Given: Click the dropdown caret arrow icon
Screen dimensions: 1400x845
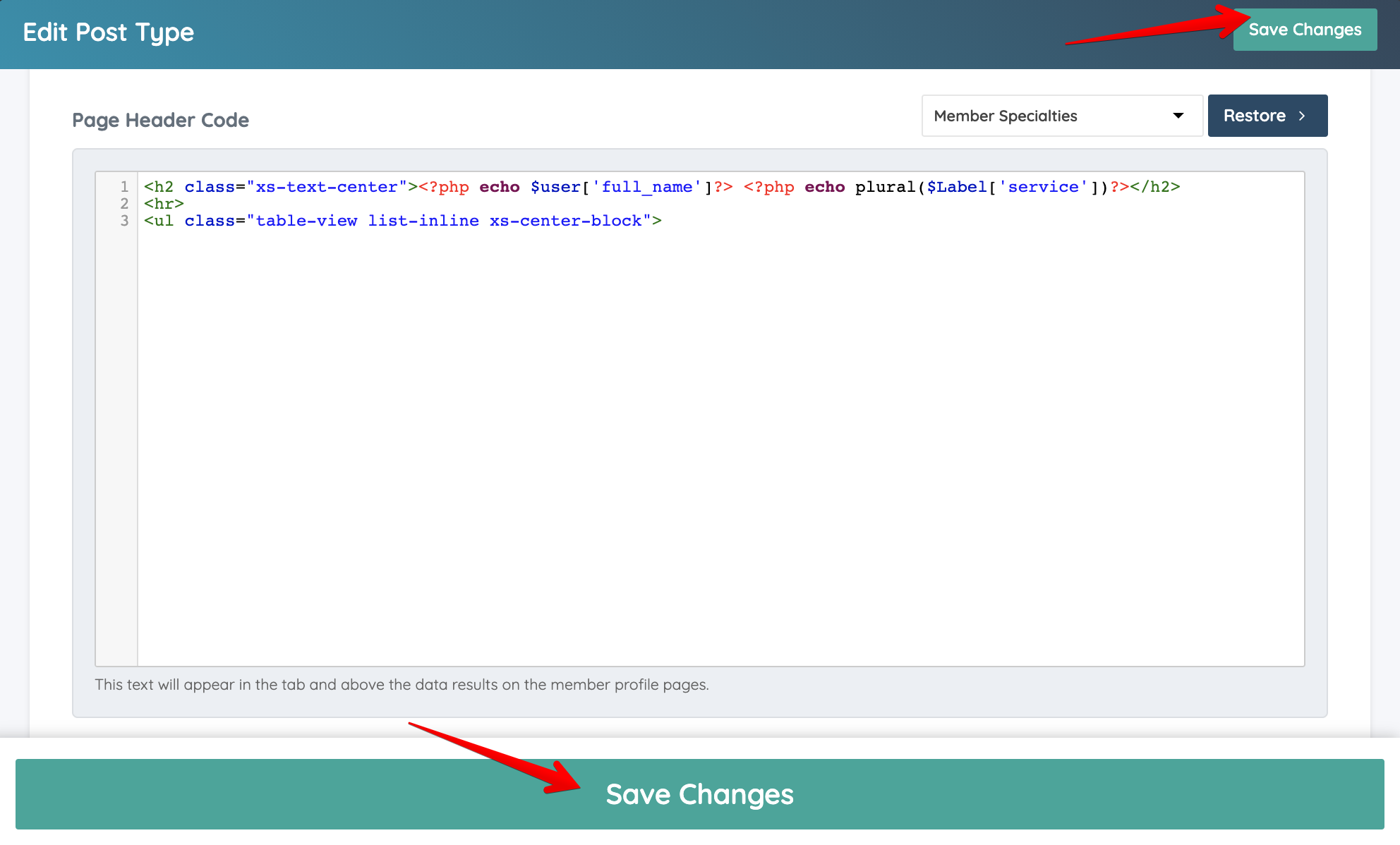Looking at the screenshot, I should pyautogui.click(x=1178, y=116).
